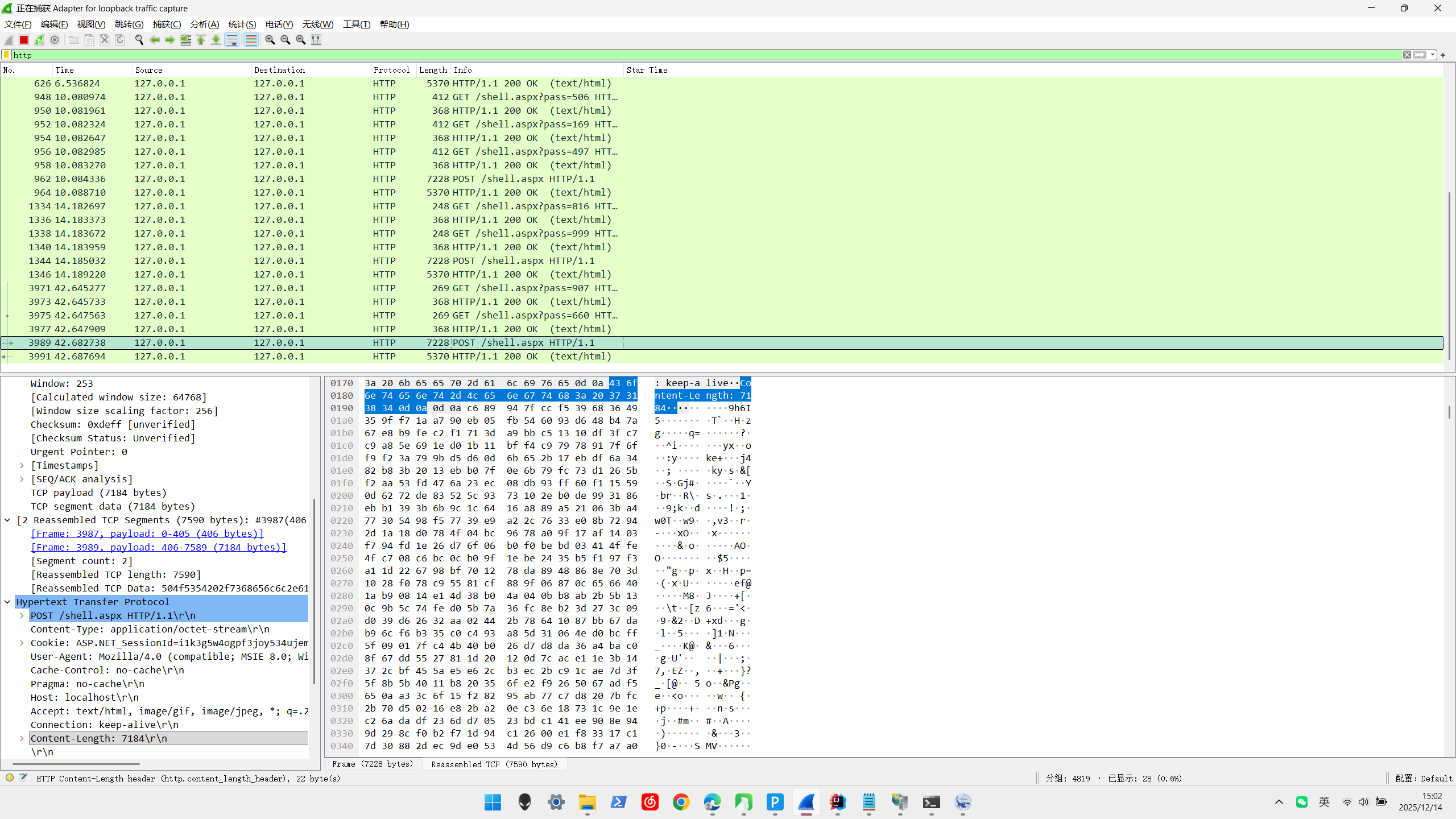Toggle auto-scroll during live capture
The width and height of the screenshot is (1456, 819).
point(232,40)
